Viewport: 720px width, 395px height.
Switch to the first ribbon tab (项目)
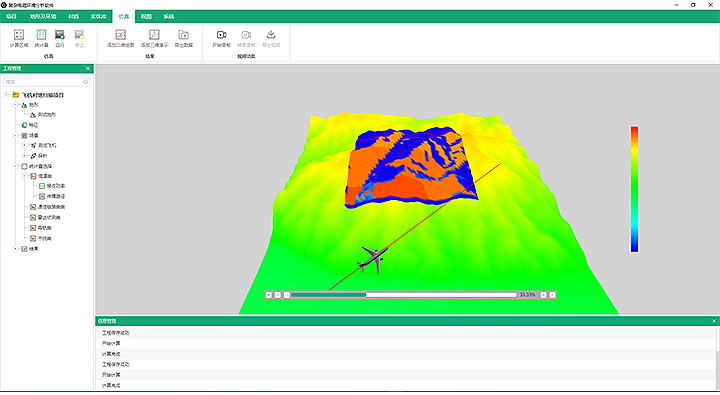11,17
